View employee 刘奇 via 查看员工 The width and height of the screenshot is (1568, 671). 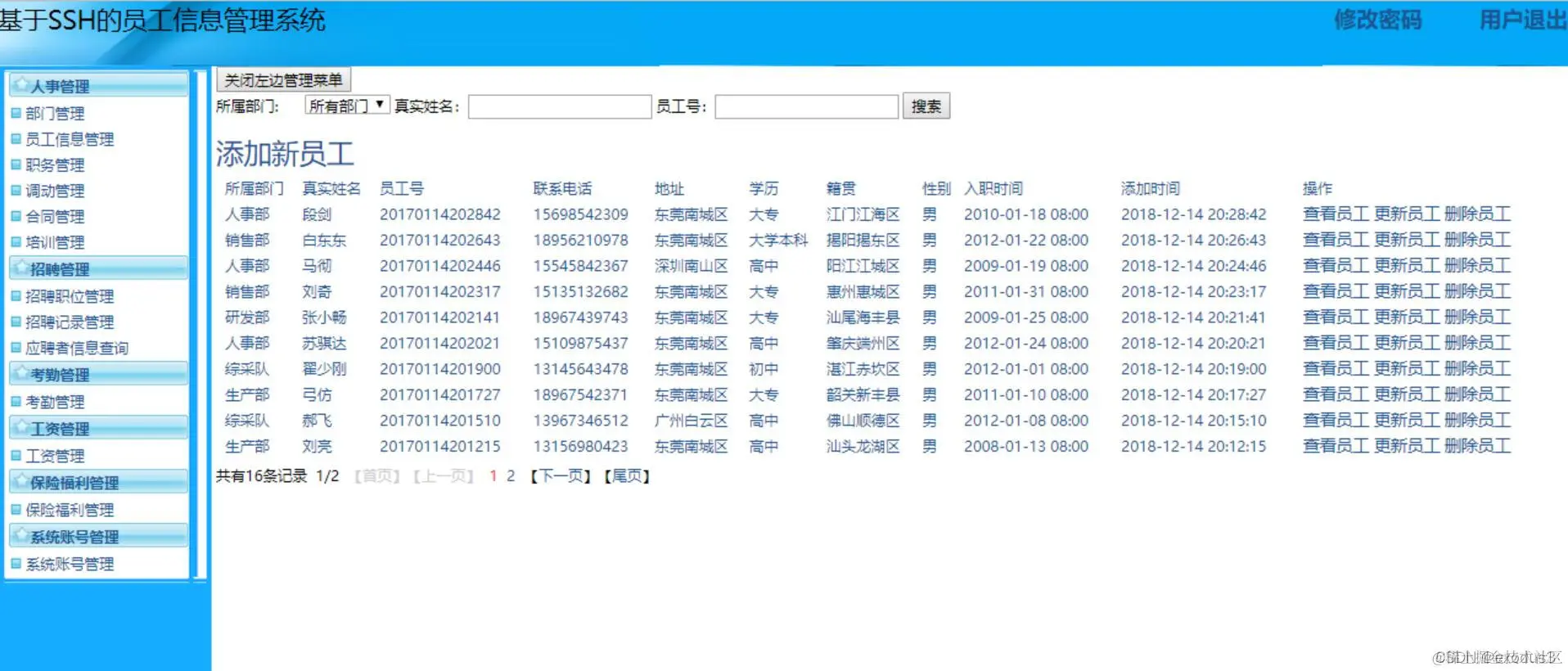(x=1336, y=291)
